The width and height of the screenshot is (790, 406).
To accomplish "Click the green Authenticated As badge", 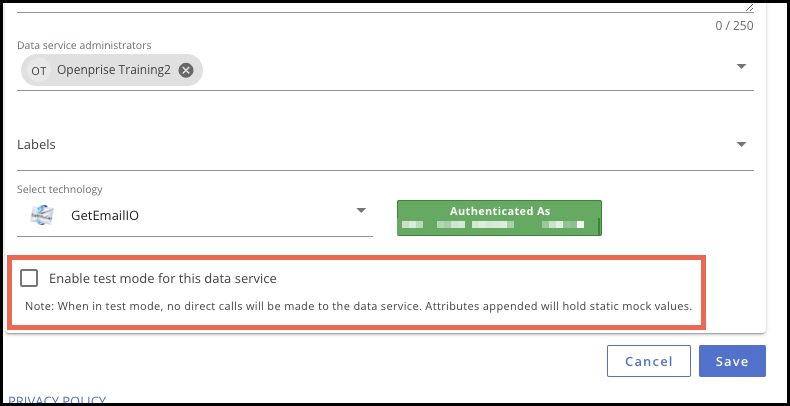I will point(499,218).
